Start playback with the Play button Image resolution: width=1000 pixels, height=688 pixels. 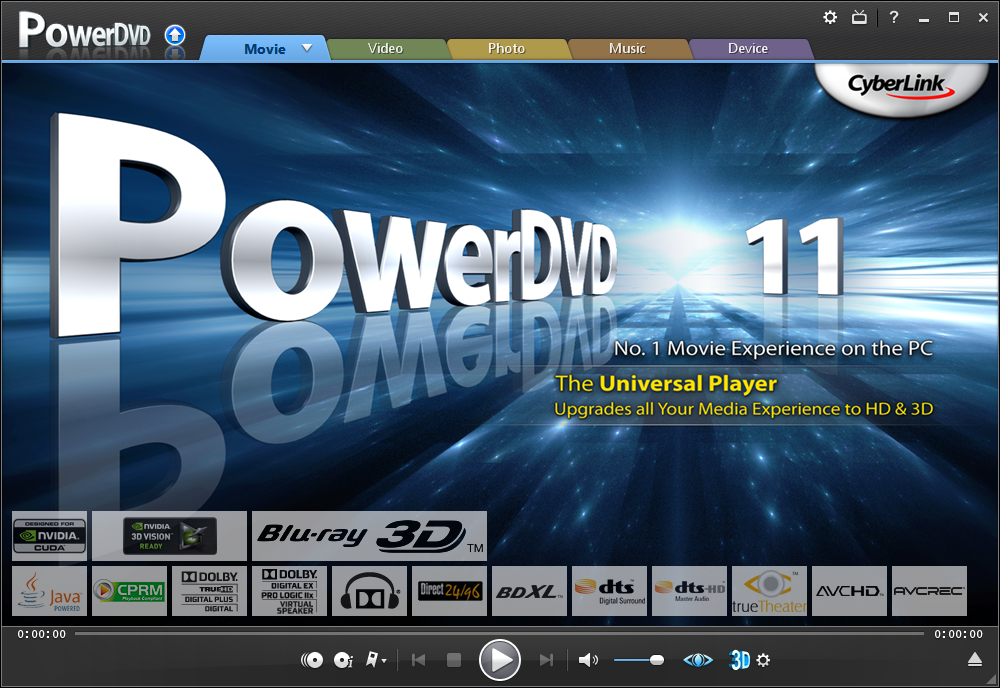click(499, 660)
